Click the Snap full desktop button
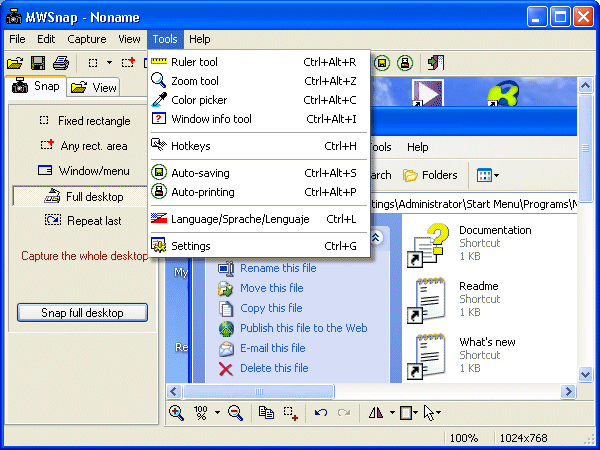600x450 pixels. coord(82,313)
